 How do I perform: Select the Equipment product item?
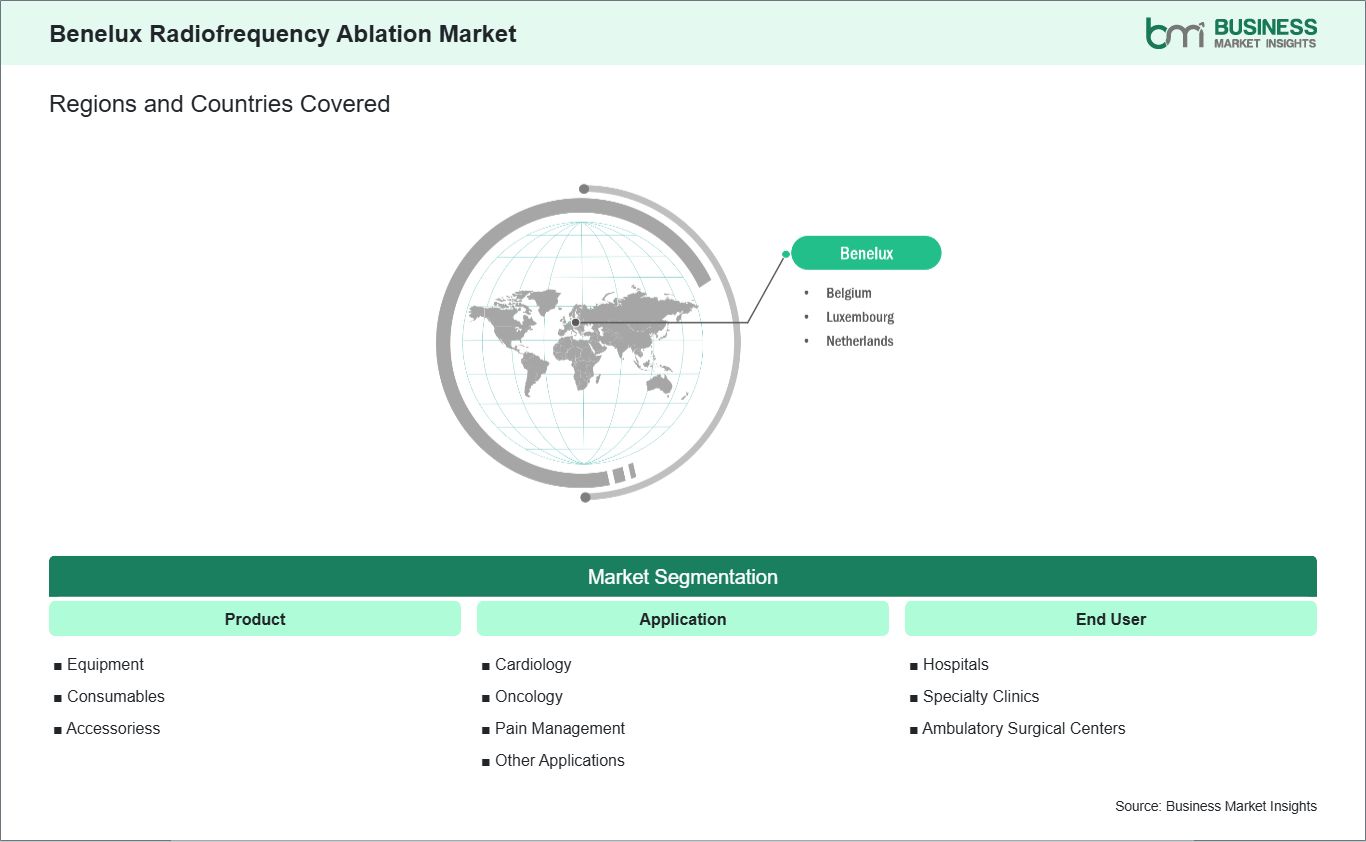105,664
